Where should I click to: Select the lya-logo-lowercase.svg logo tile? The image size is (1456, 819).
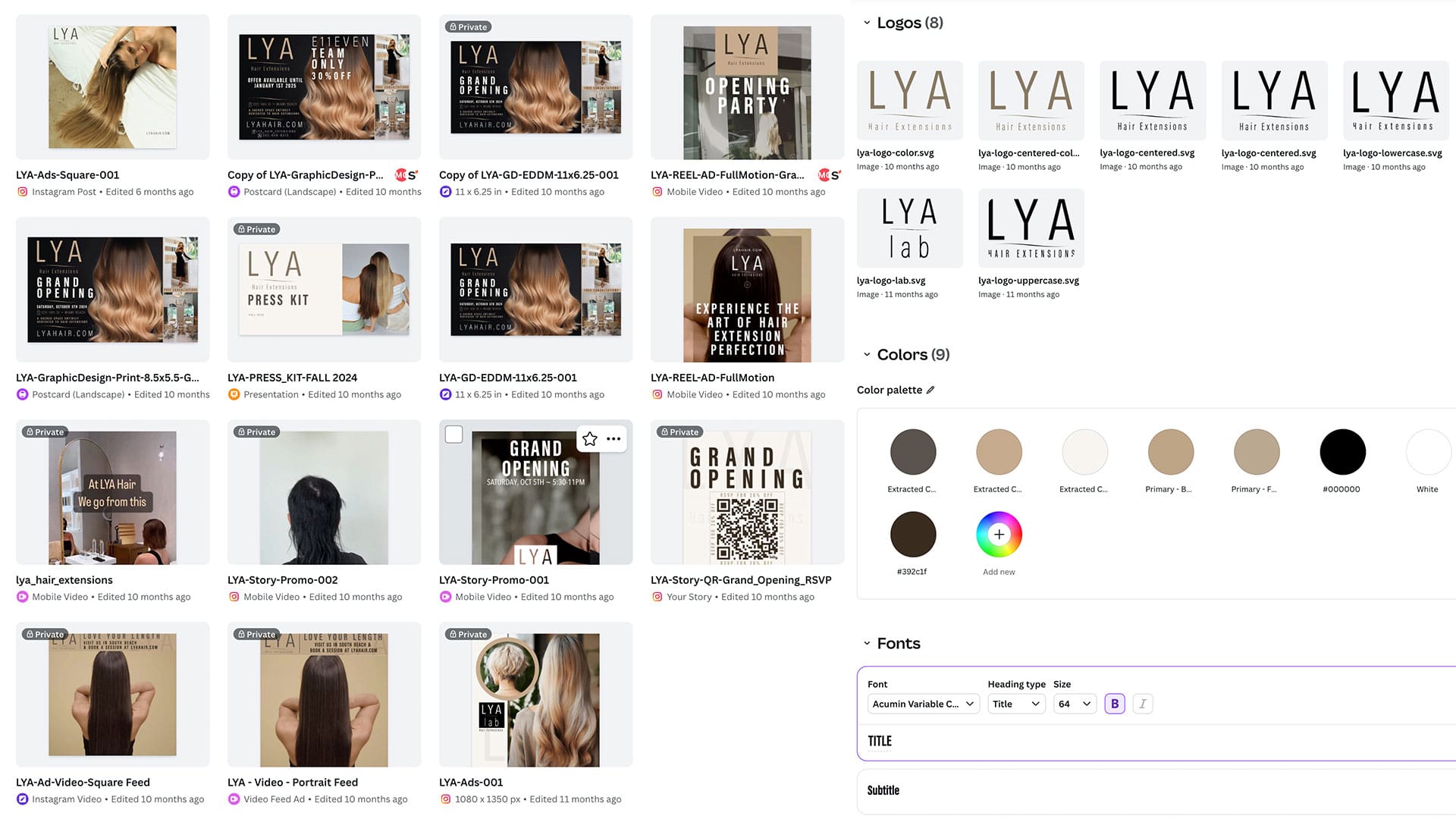pos(1395,100)
